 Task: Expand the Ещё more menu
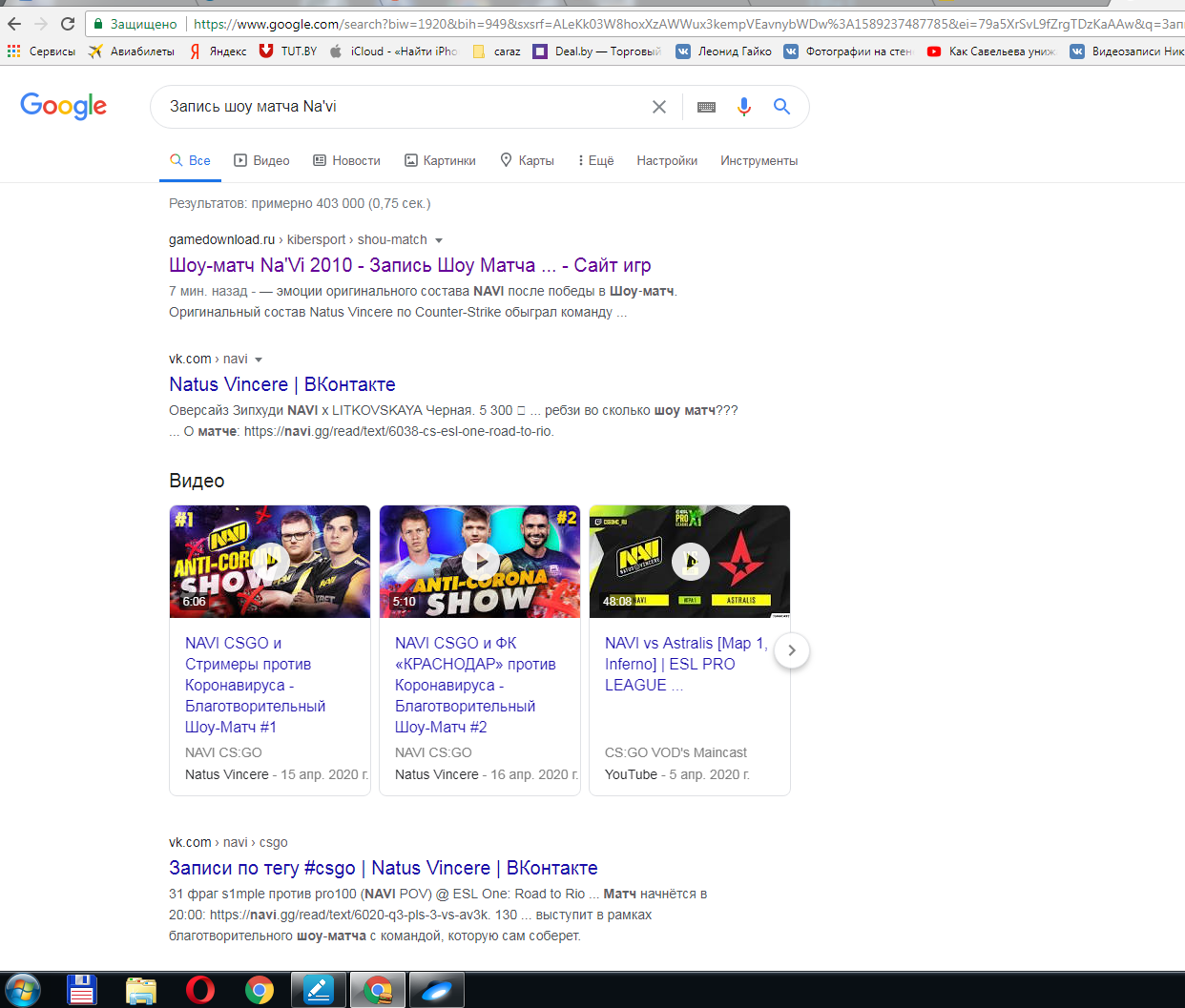(x=596, y=160)
